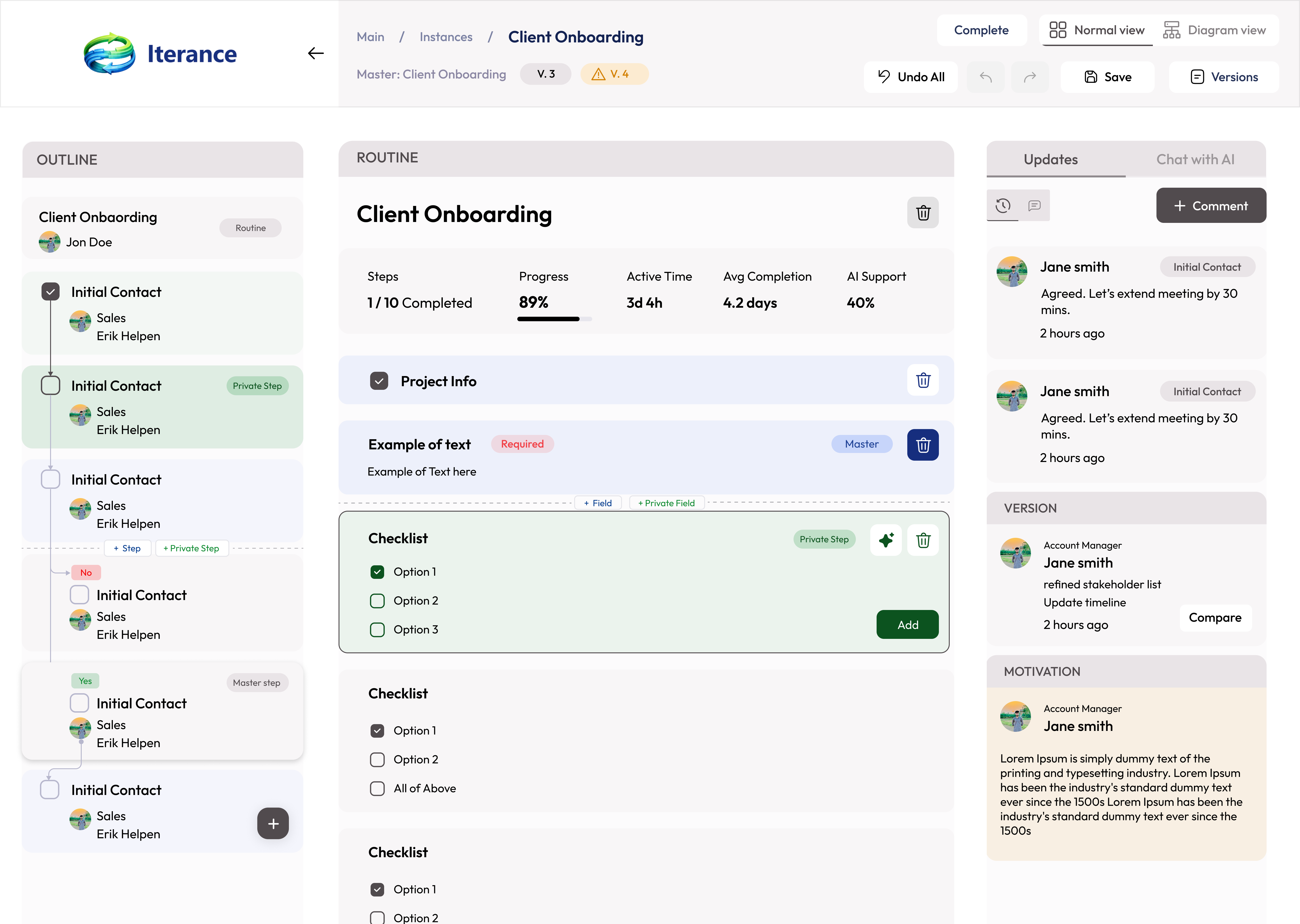Go to Instances in the breadcrumb

[446, 37]
